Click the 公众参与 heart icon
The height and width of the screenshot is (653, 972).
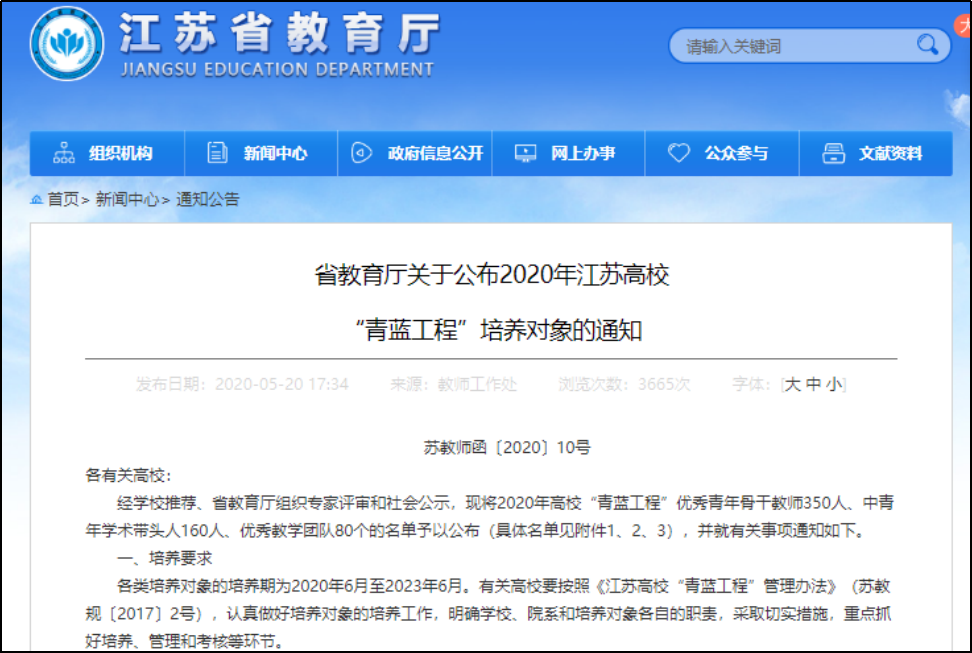[679, 153]
